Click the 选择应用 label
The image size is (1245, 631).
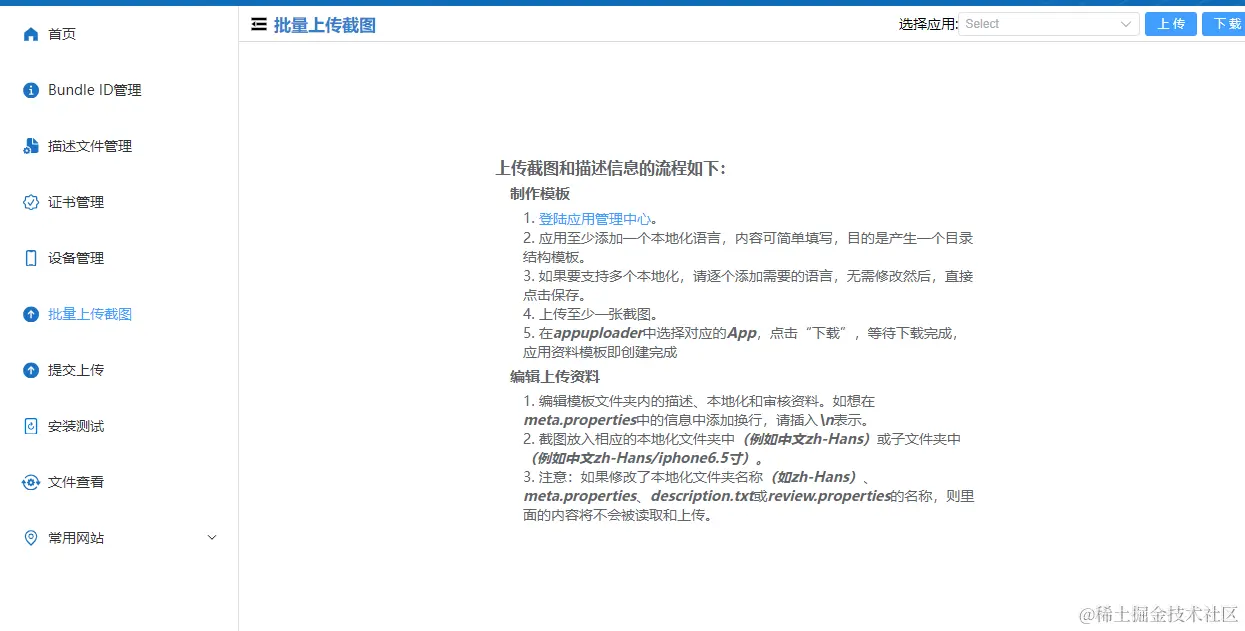point(928,24)
